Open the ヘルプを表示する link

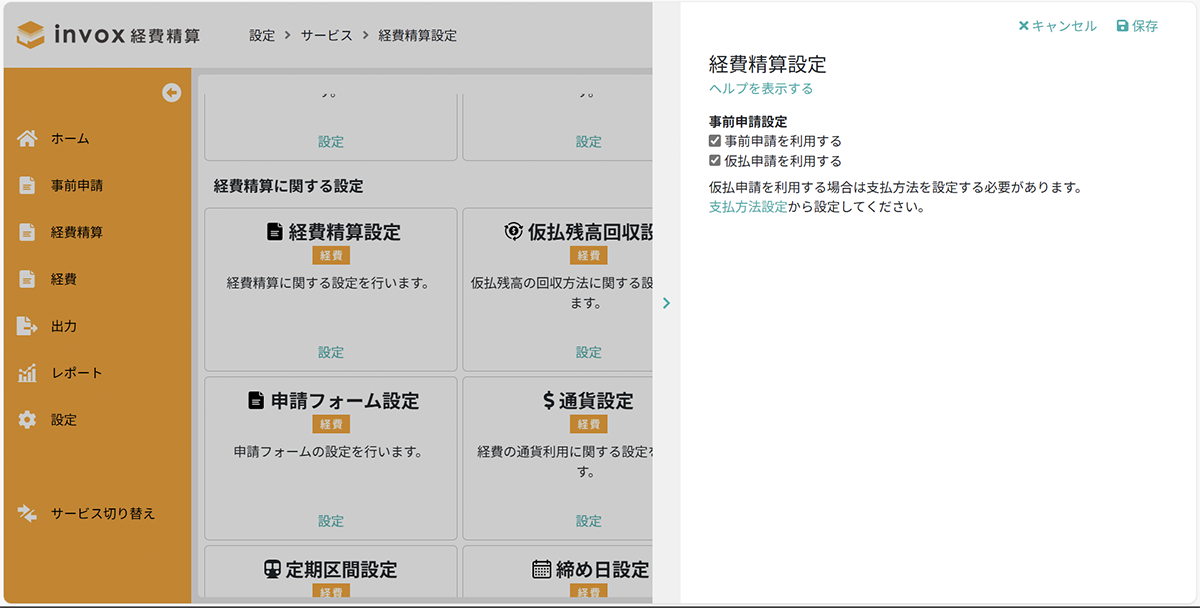point(761,88)
